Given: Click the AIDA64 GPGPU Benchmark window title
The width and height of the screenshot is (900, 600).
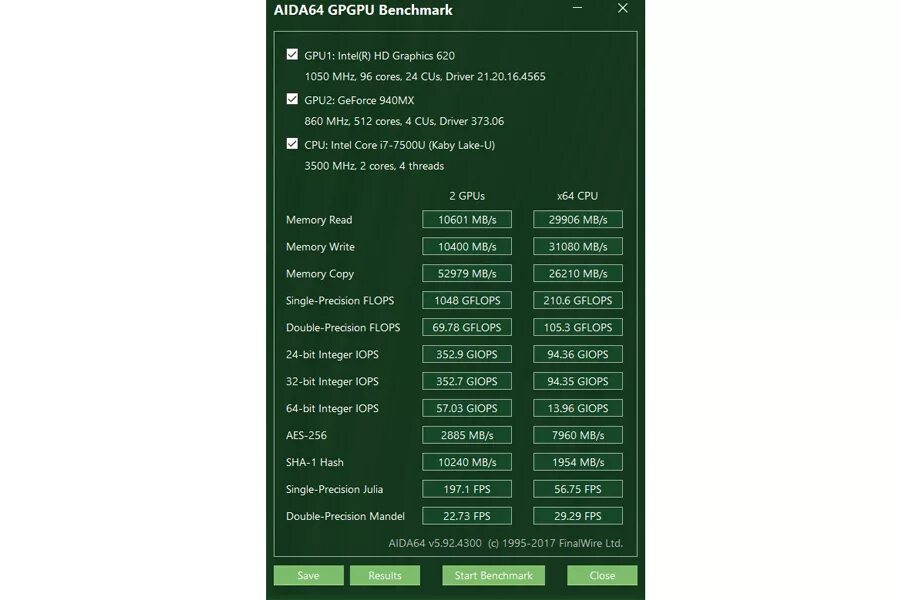Looking at the screenshot, I should pyautogui.click(x=363, y=10).
